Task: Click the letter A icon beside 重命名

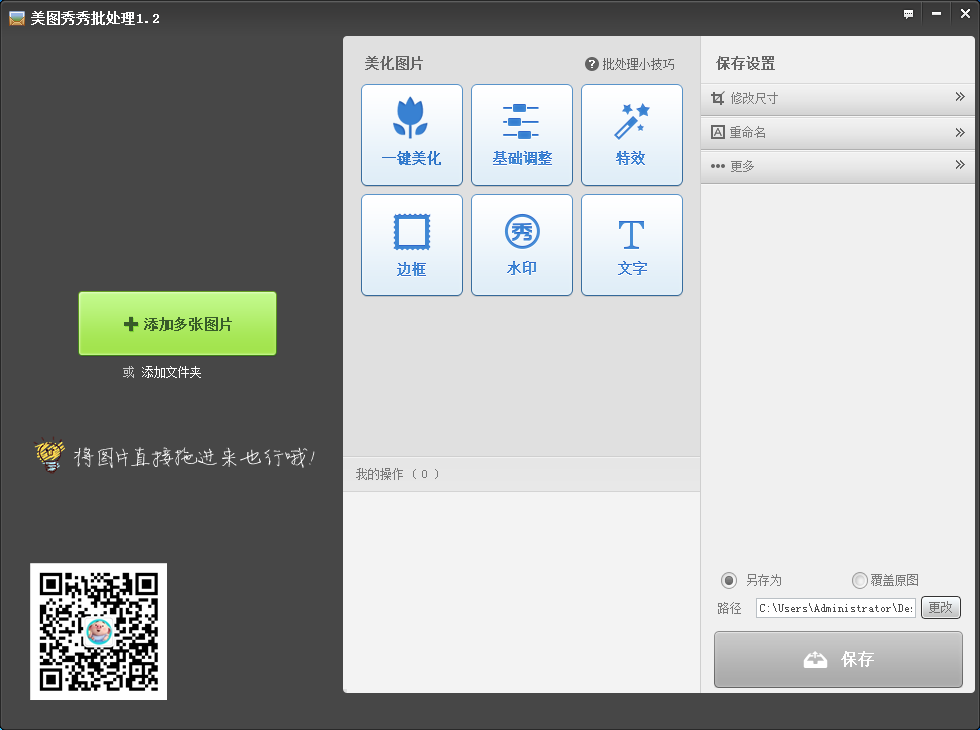Action: click(x=718, y=132)
